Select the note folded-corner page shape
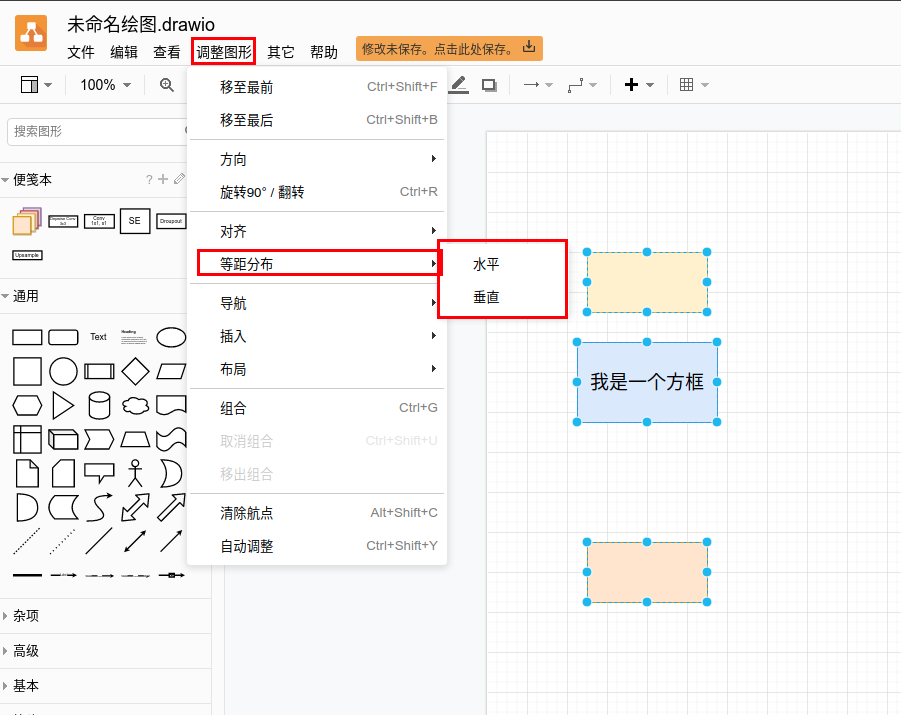Image resolution: width=901 pixels, height=715 pixels. [27, 474]
